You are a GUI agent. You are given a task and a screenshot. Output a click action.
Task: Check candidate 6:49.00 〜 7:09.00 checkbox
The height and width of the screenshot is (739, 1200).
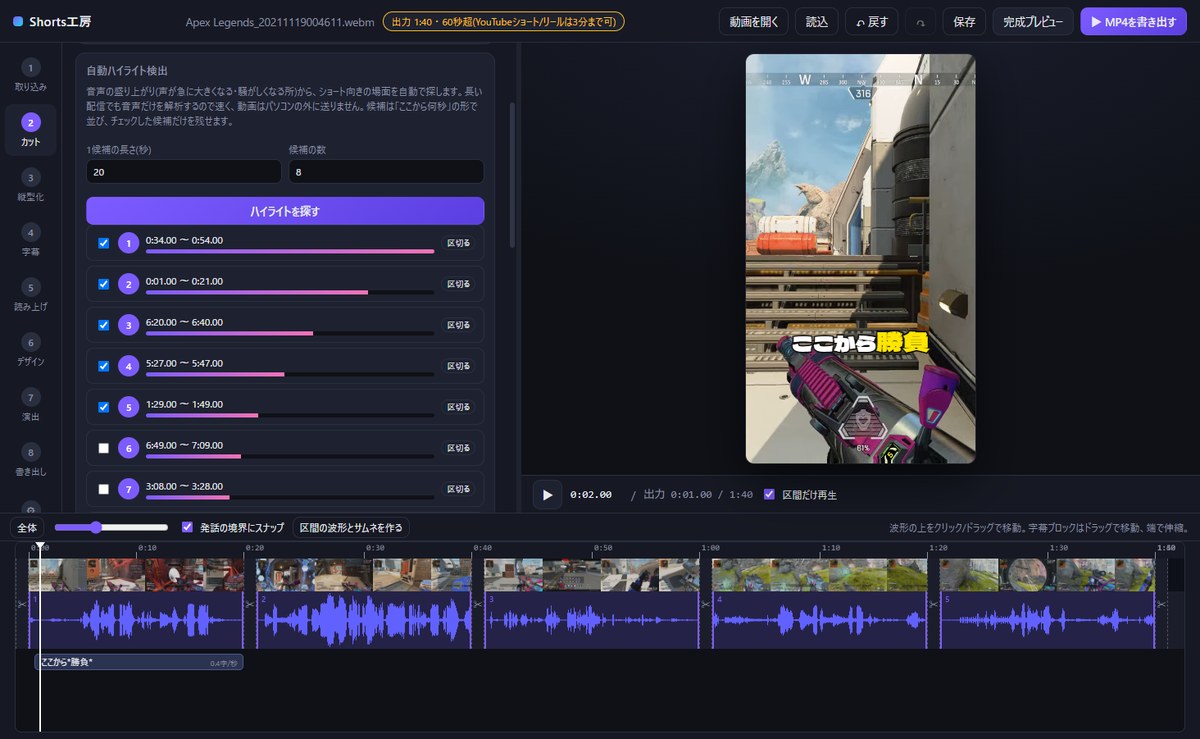coord(104,448)
